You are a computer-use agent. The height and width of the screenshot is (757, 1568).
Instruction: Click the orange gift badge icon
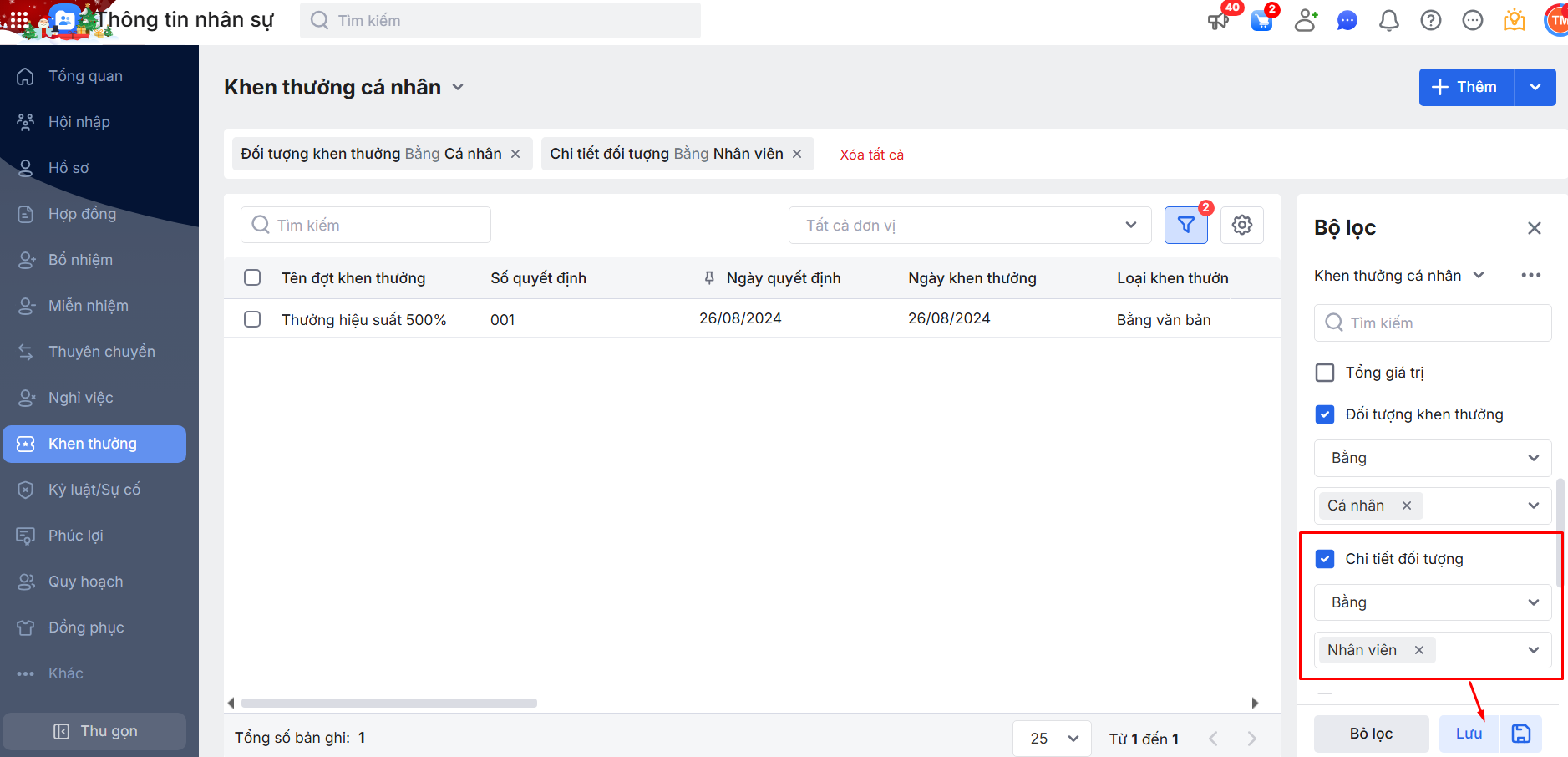coord(1515,20)
